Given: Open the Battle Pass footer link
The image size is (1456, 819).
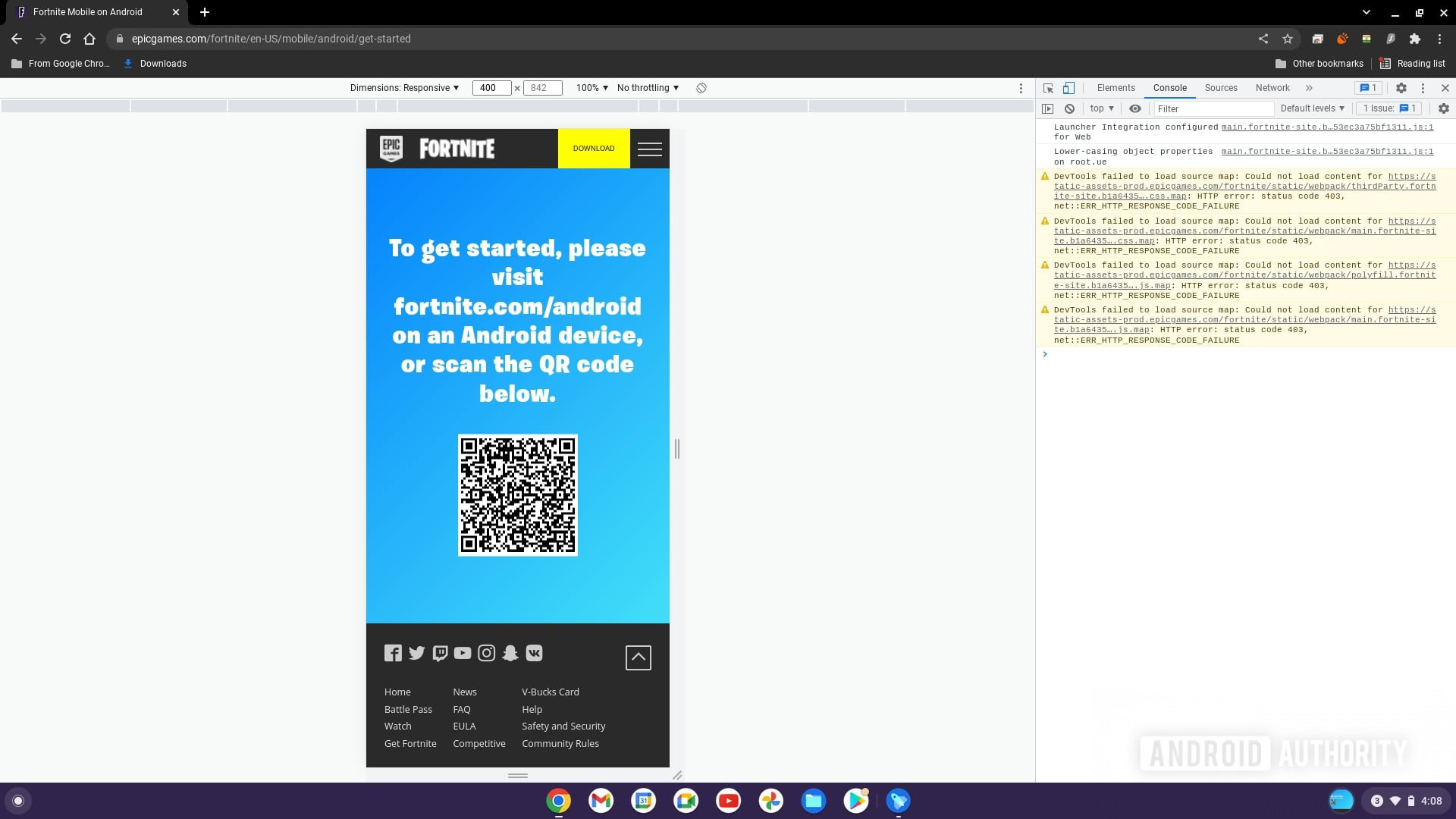Looking at the screenshot, I should pyautogui.click(x=408, y=709).
